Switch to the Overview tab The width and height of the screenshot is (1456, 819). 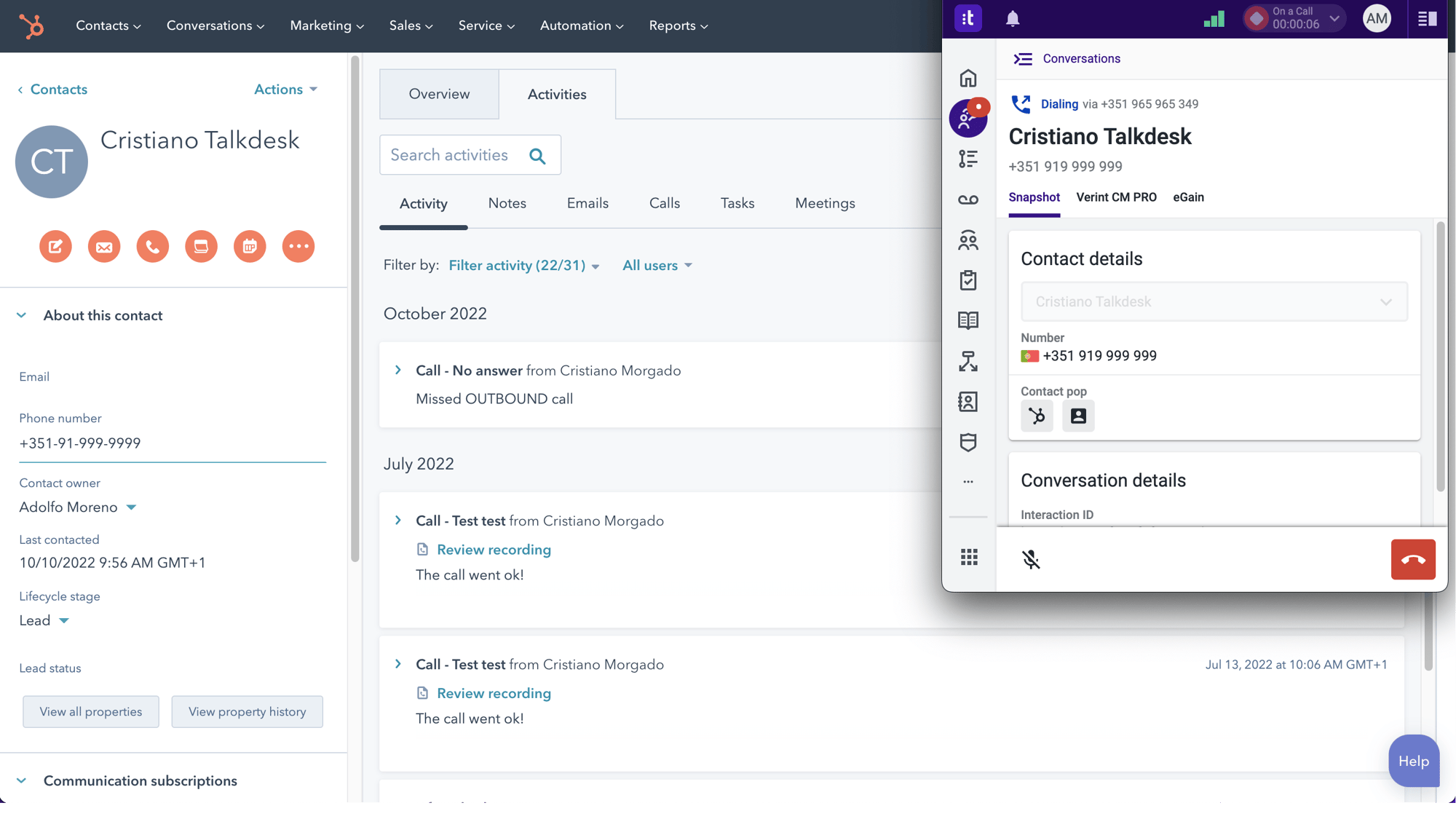(x=439, y=94)
